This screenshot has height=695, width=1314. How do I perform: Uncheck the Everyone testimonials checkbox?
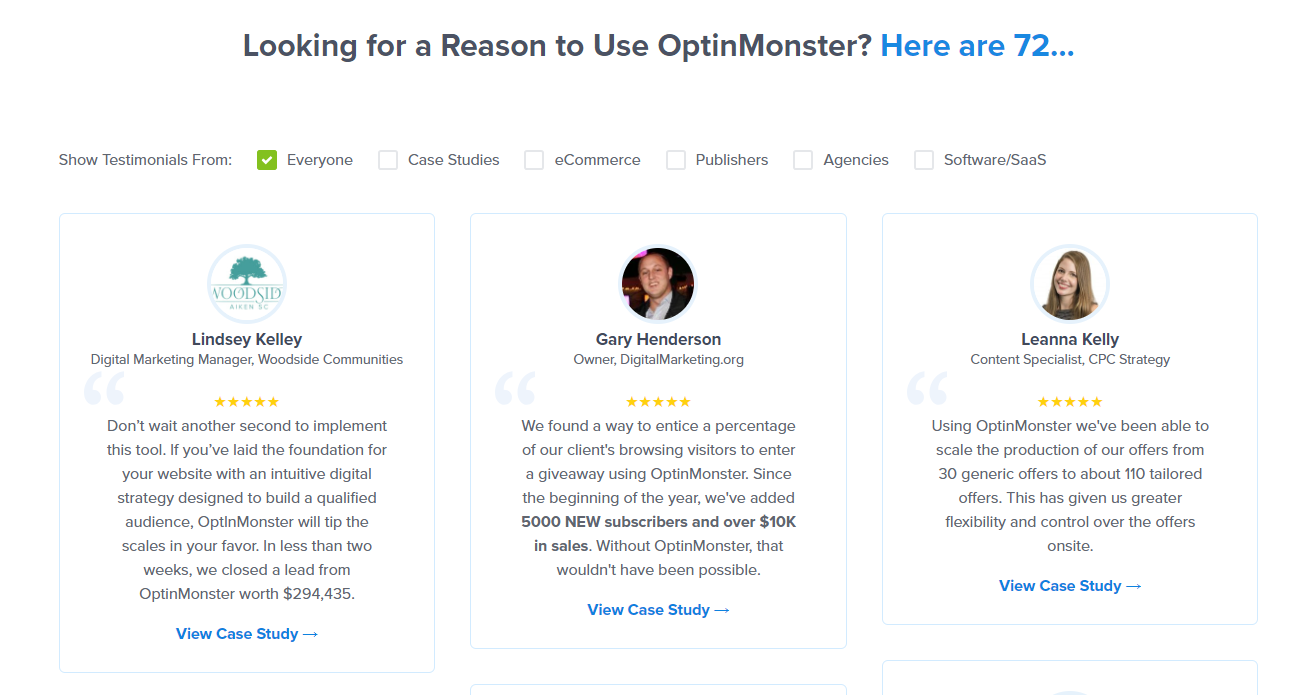pyautogui.click(x=267, y=160)
